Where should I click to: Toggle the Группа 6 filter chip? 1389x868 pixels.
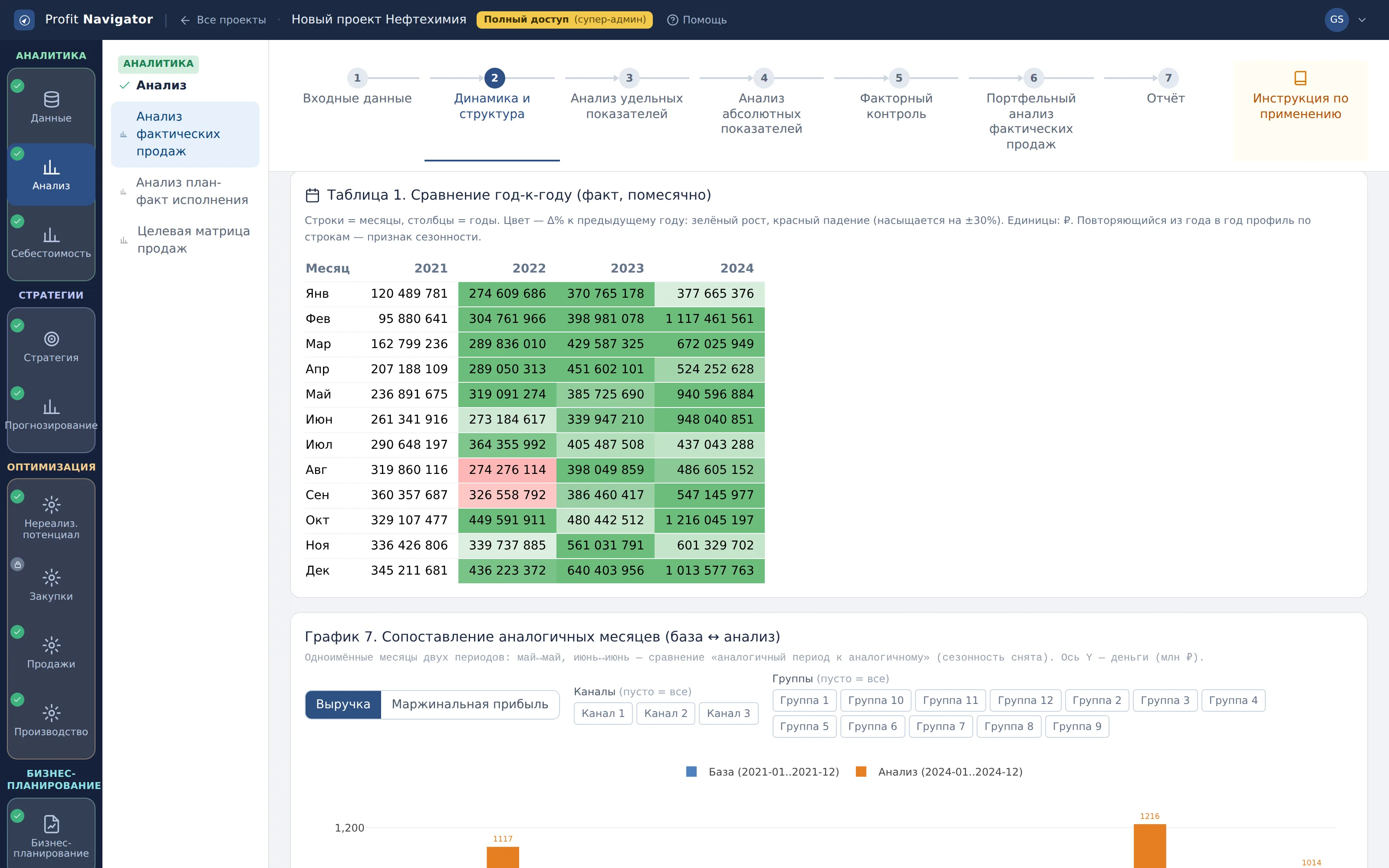click(x=872, y=727)
